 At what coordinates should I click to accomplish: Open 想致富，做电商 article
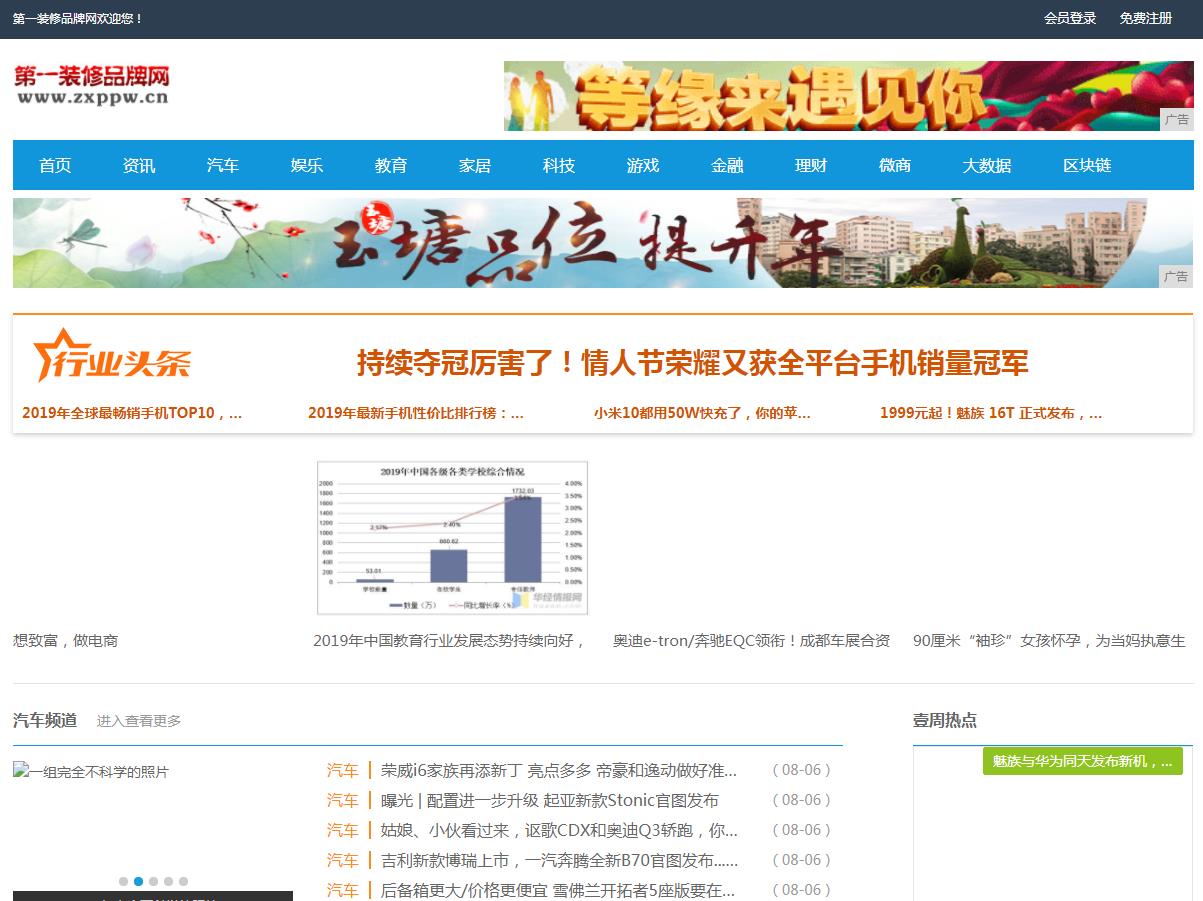pos(66,641)
